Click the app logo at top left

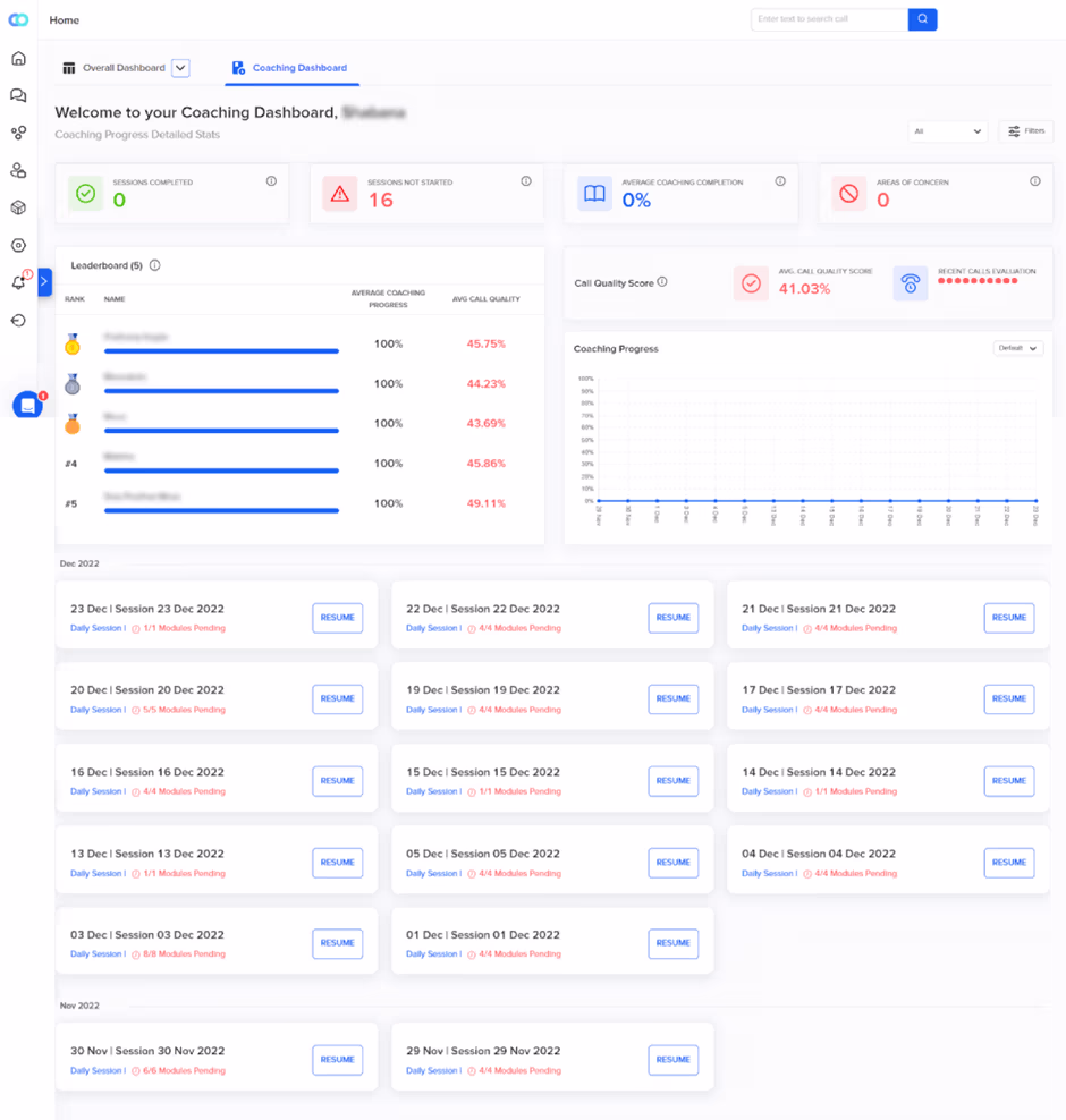(x=19, y=20)
